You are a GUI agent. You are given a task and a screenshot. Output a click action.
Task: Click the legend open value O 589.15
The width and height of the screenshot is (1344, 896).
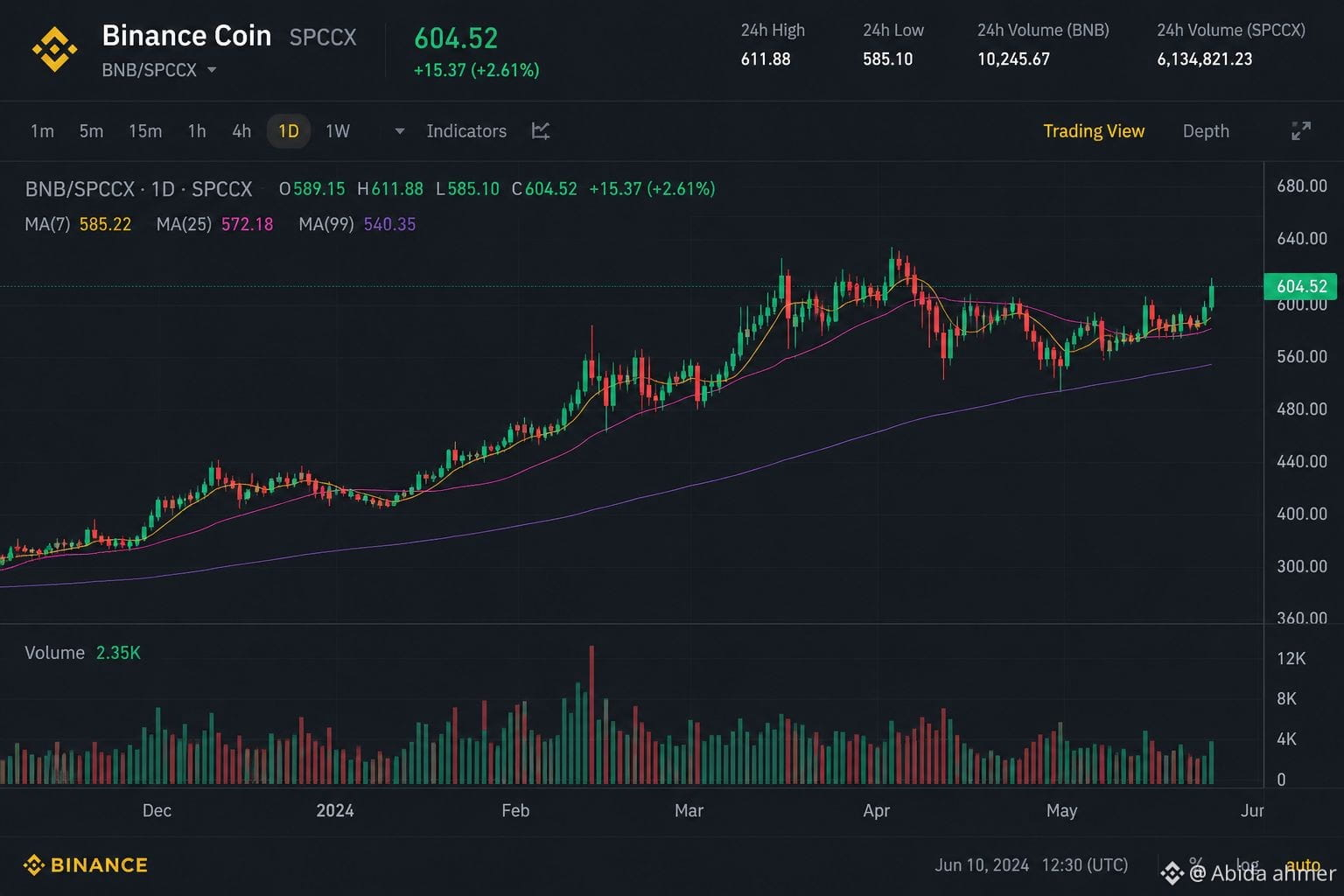[311, 189]
